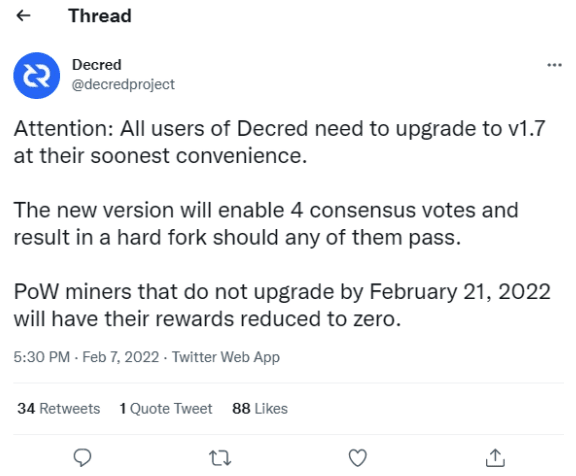Open the @decredproject handle link

click(x=123, y=84)
